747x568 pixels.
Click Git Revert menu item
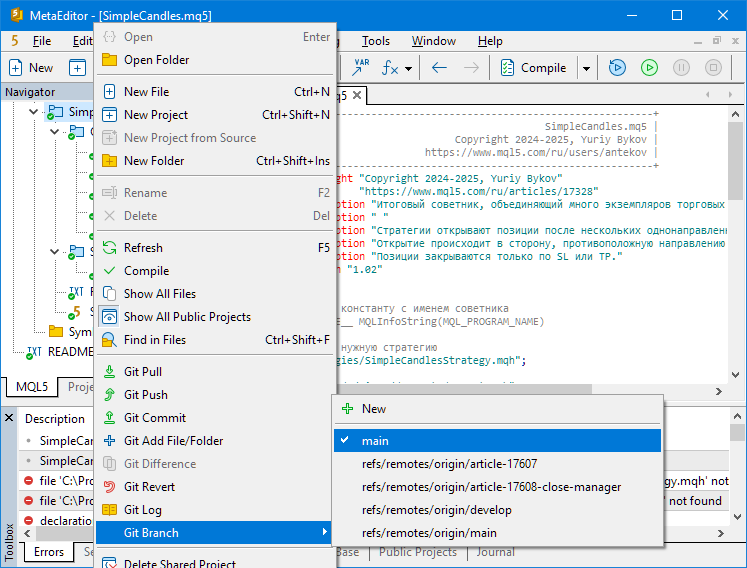pyautogui.click(x=215, y=487)
